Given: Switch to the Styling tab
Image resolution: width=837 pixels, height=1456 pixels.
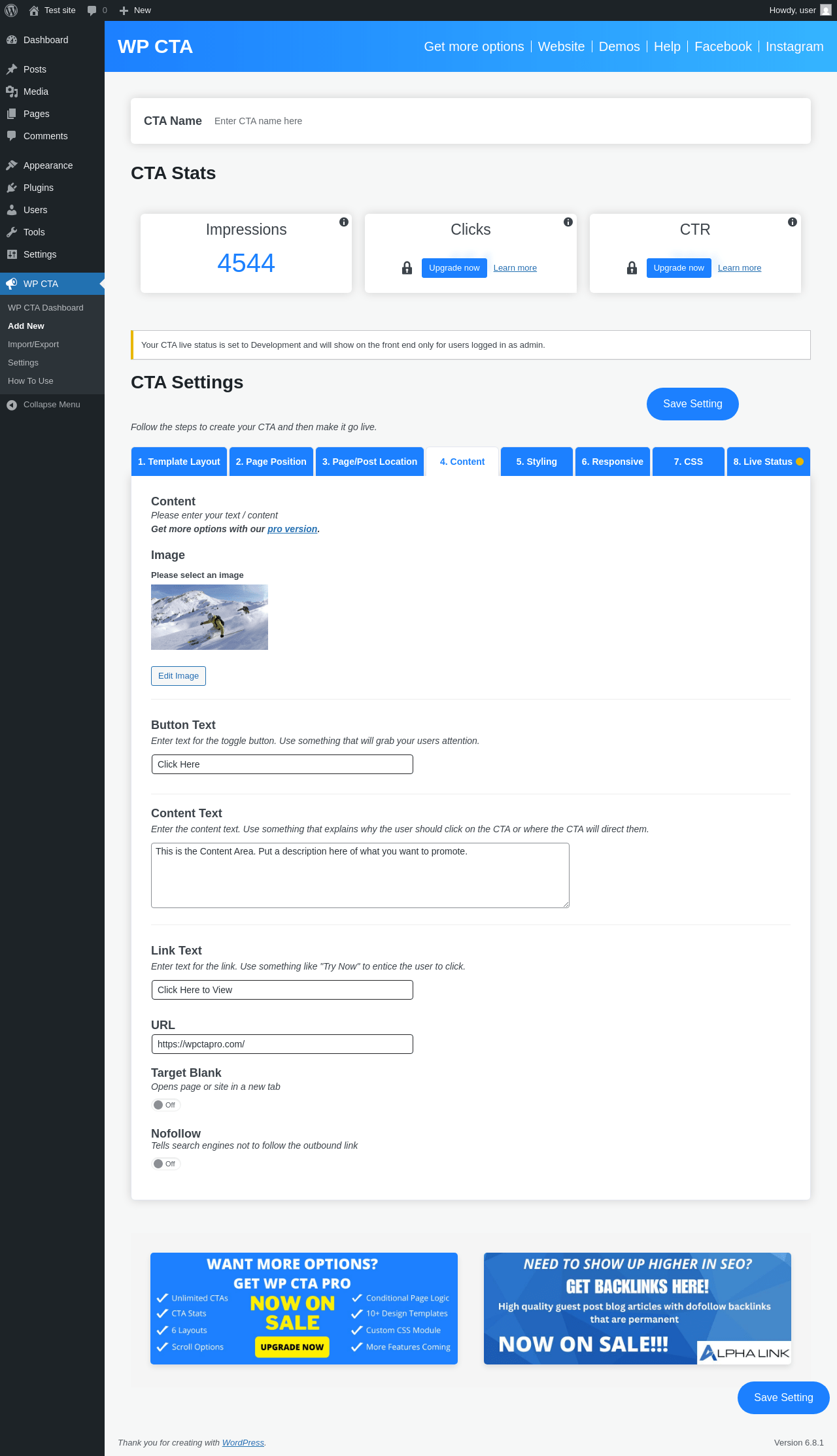Looking at the screenshot, I should [537, 462].
